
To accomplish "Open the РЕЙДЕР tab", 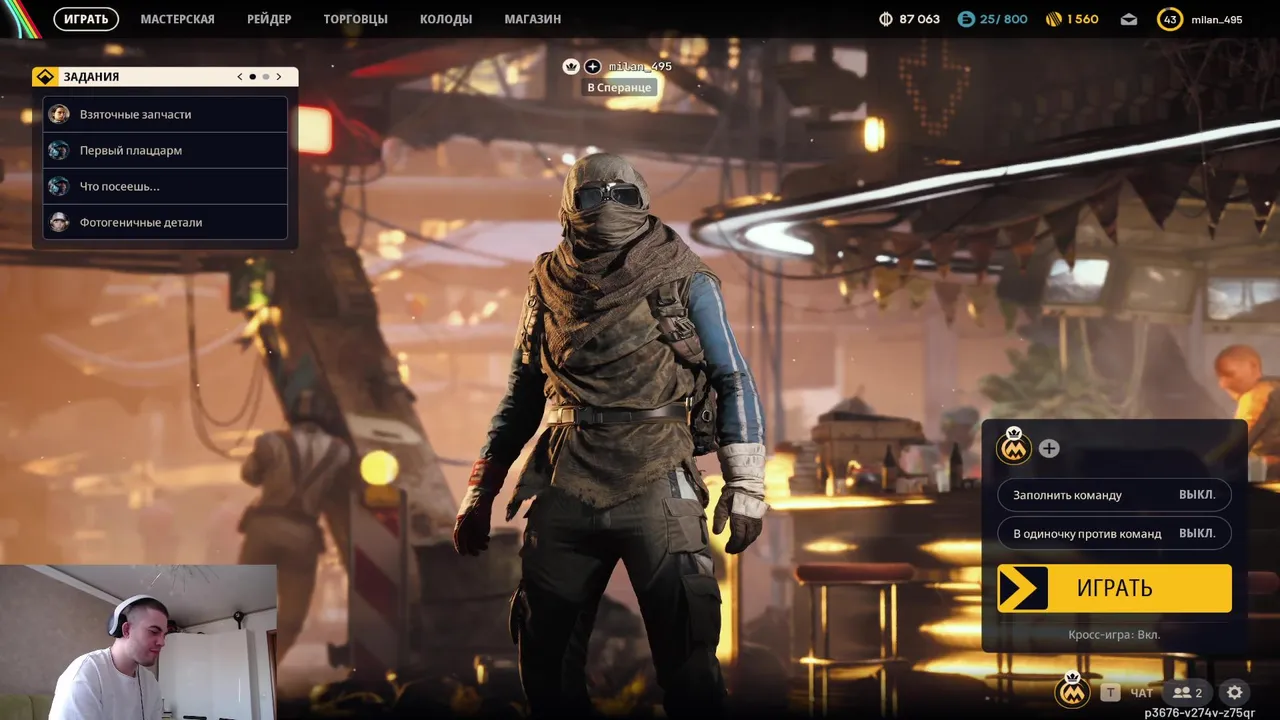I will point(269,19).
